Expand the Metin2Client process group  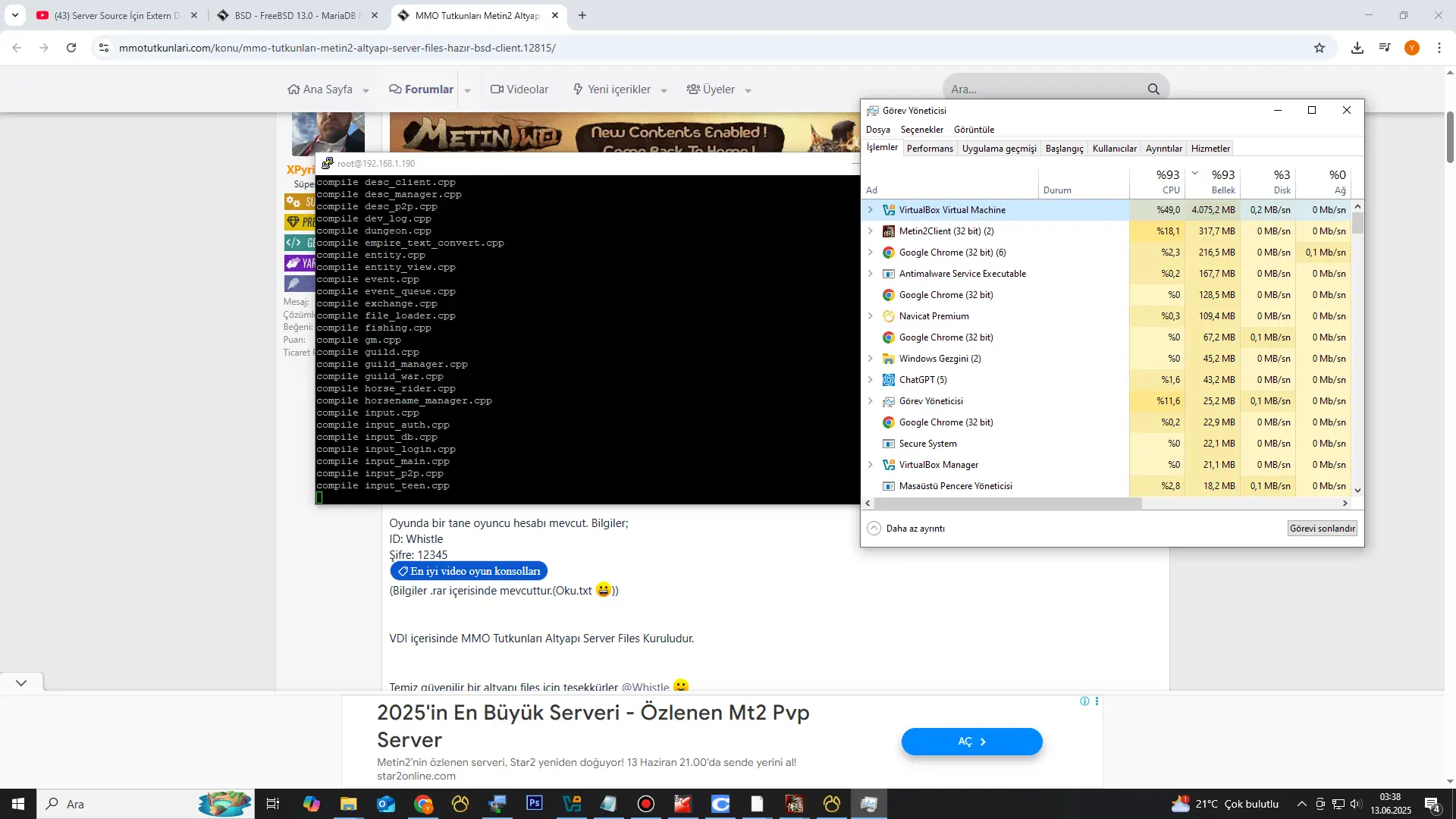870,231
